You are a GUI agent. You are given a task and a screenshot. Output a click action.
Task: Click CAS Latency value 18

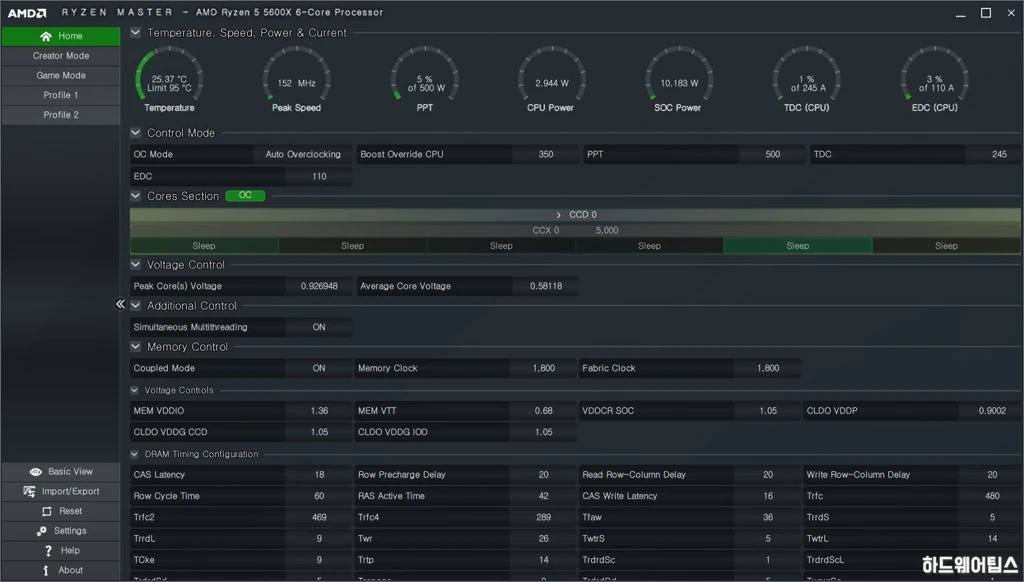[x=319, y=475]
